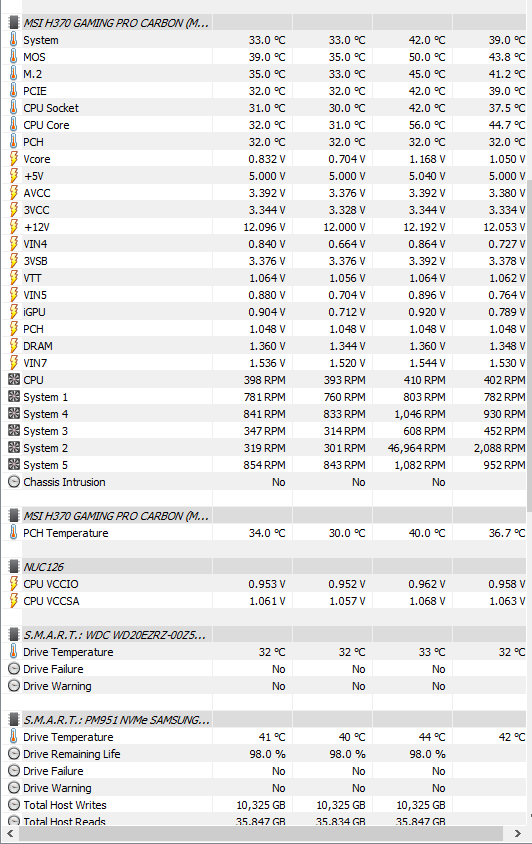
Task: Click the 56.0 °C CPU Core maximum
Action: 427,125
